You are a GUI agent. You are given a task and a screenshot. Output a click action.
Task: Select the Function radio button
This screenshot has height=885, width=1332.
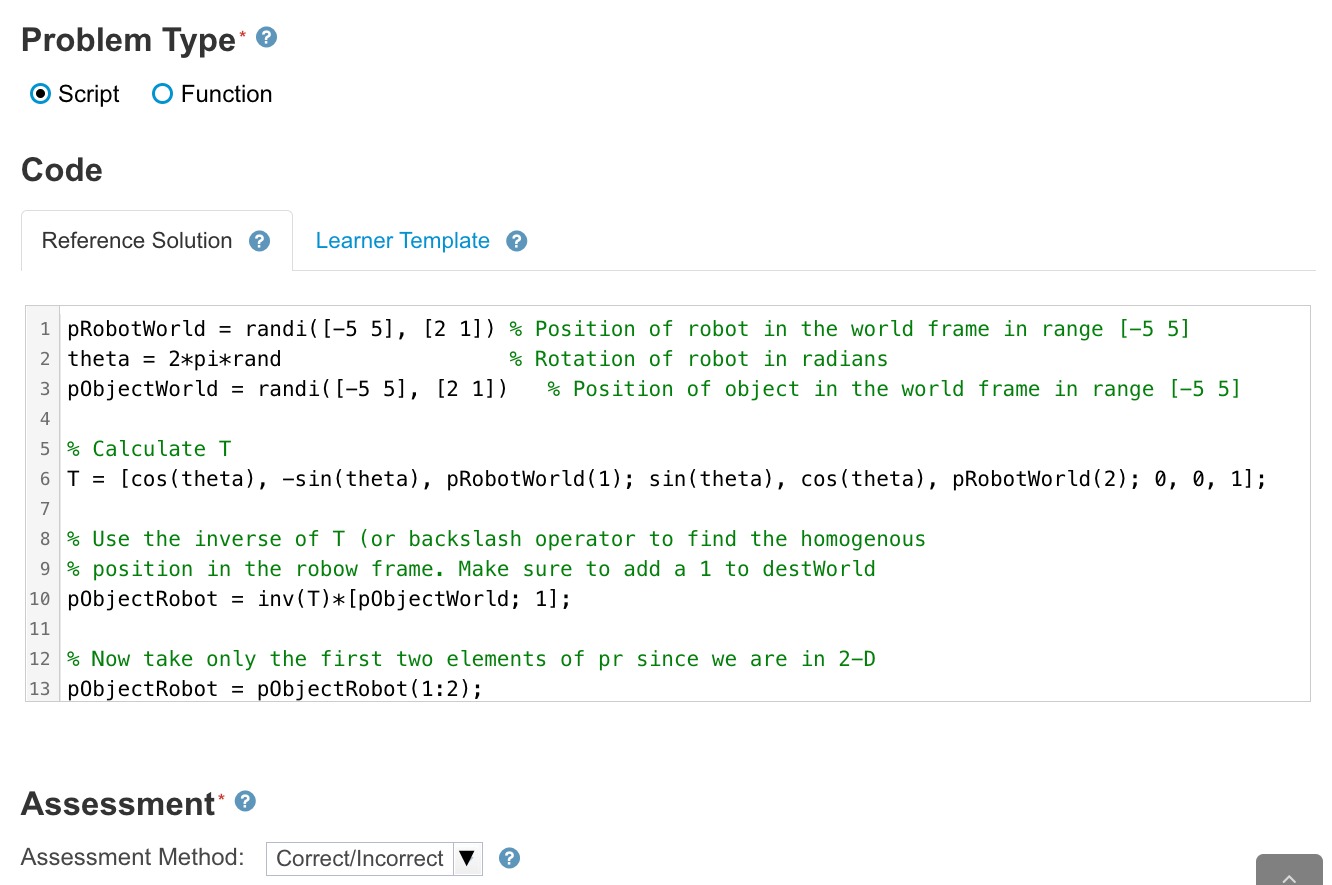tap(162, 94)
